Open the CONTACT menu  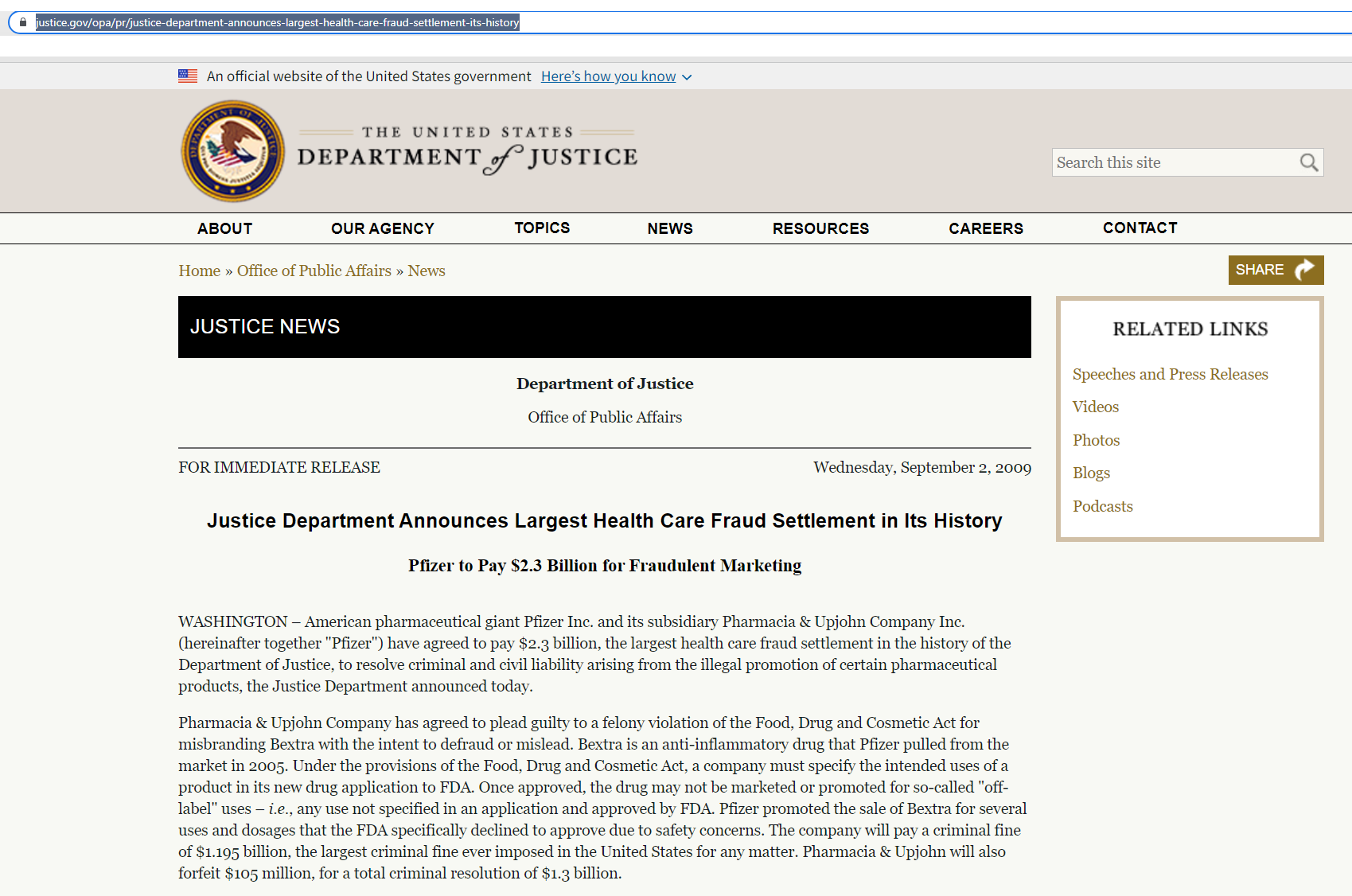pyautogui.click(x=1140, y=228)
